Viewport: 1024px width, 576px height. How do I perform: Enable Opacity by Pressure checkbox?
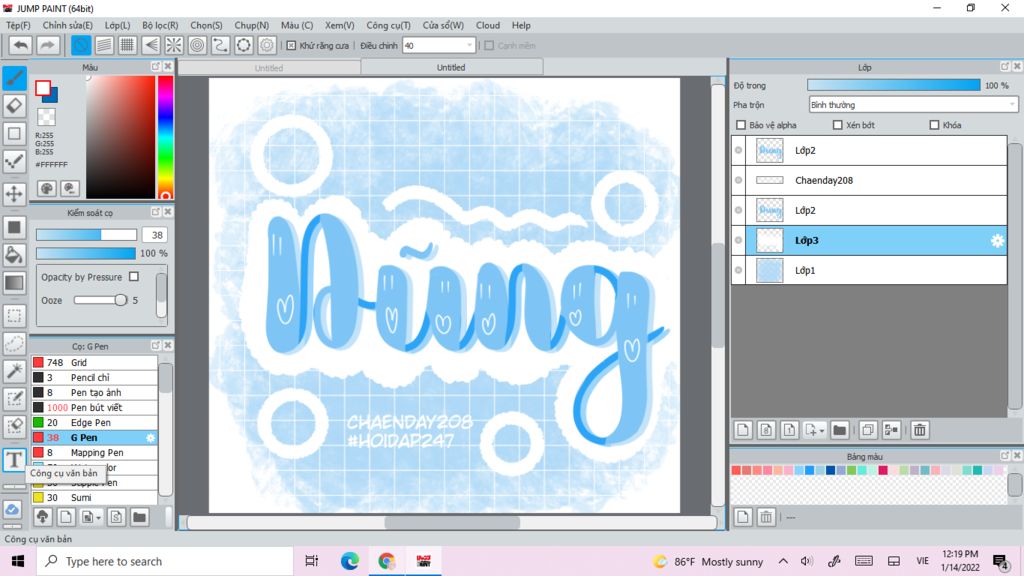click(x=134, y=277)
